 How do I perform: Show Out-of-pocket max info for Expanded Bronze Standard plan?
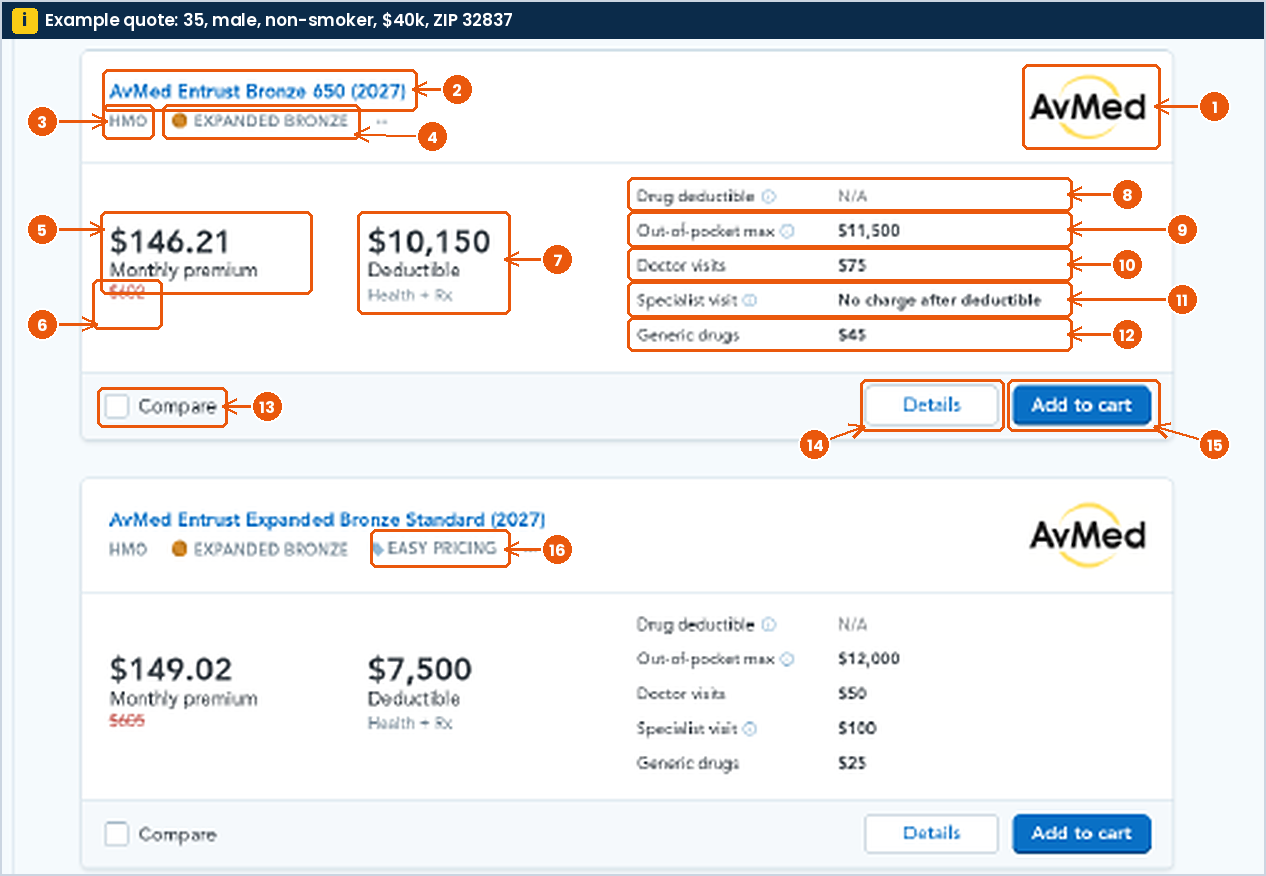(787, 659)
